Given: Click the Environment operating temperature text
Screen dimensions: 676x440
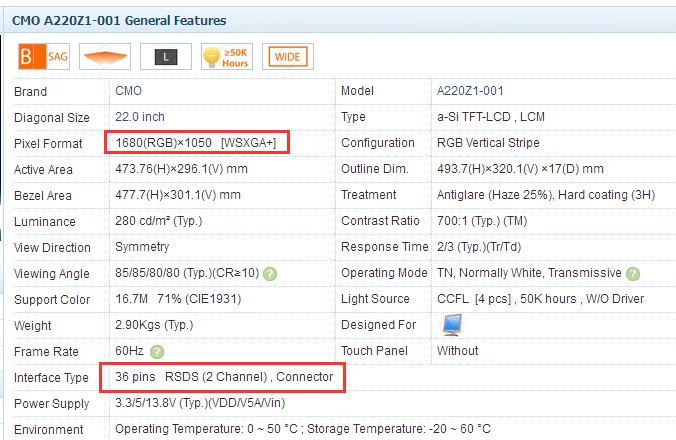Looking at the screenshot, I should 206,429.
